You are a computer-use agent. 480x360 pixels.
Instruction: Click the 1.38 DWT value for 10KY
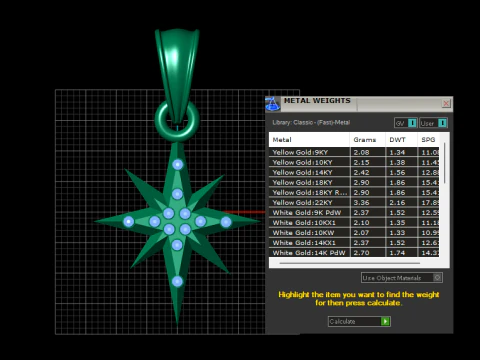397,162
